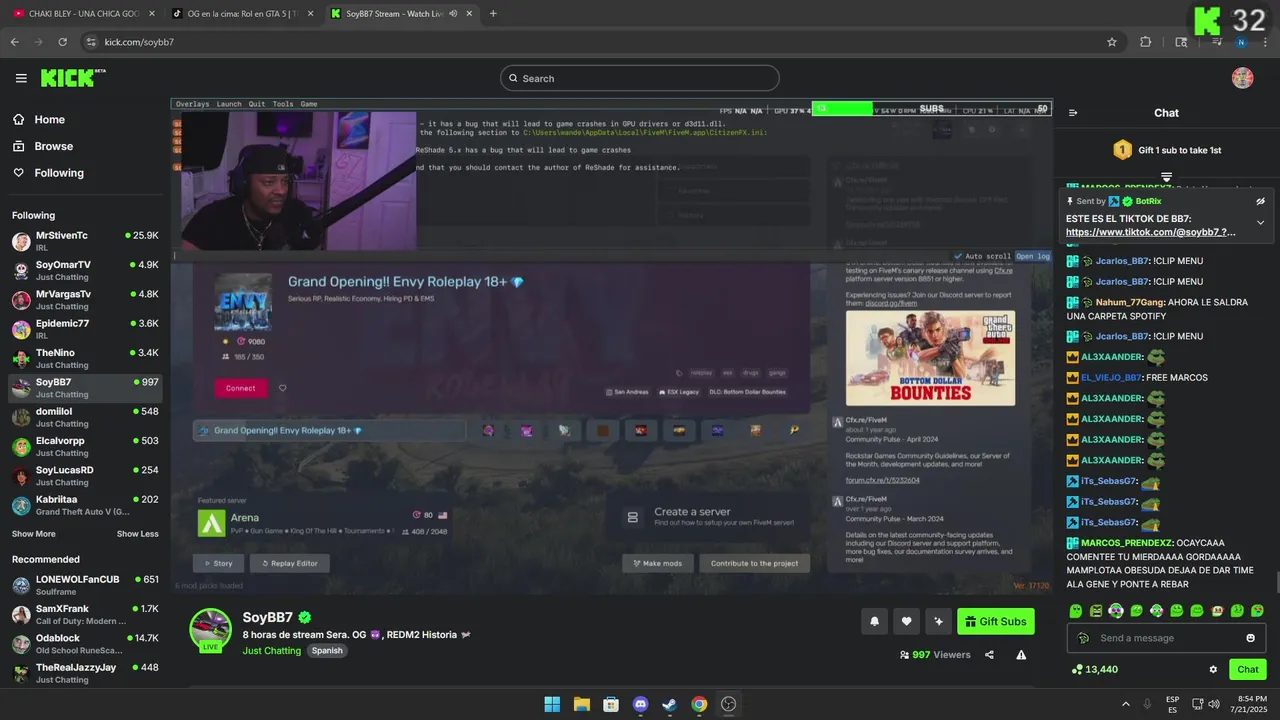Screen dimensions: 1280x720
Task: Toggle SoyBB7 notification bell
Action: [x=874, y=621]
